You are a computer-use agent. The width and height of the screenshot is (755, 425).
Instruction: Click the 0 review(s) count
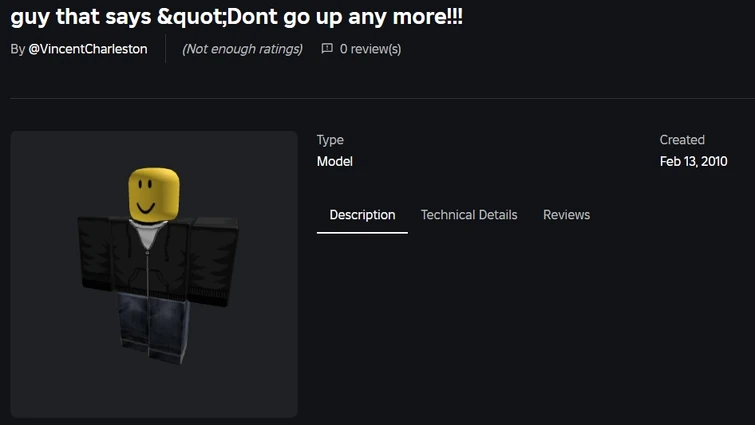coord(370,49)
